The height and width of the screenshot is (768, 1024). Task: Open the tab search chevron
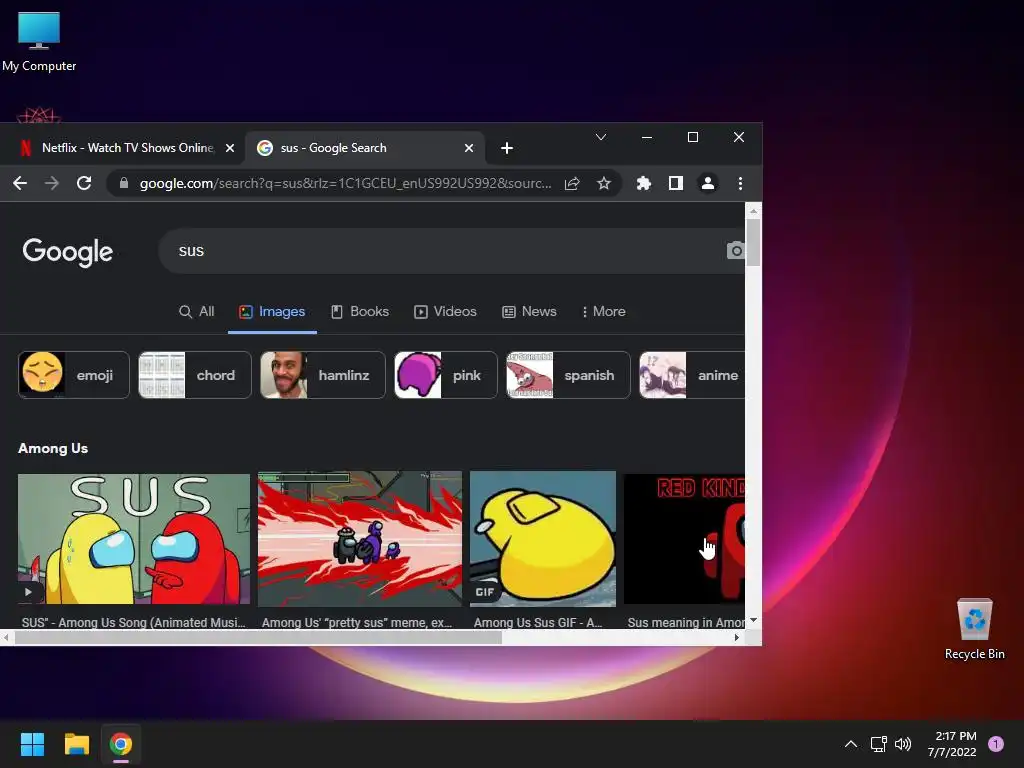click(x=601, y=137)
